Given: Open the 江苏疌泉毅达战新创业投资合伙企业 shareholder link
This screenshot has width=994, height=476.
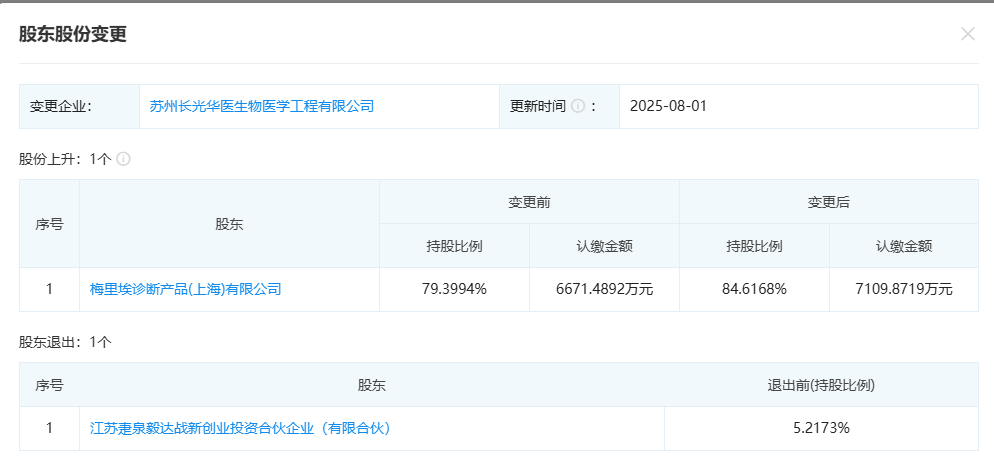Looking at the screenshot, I should tap(239, 428).
